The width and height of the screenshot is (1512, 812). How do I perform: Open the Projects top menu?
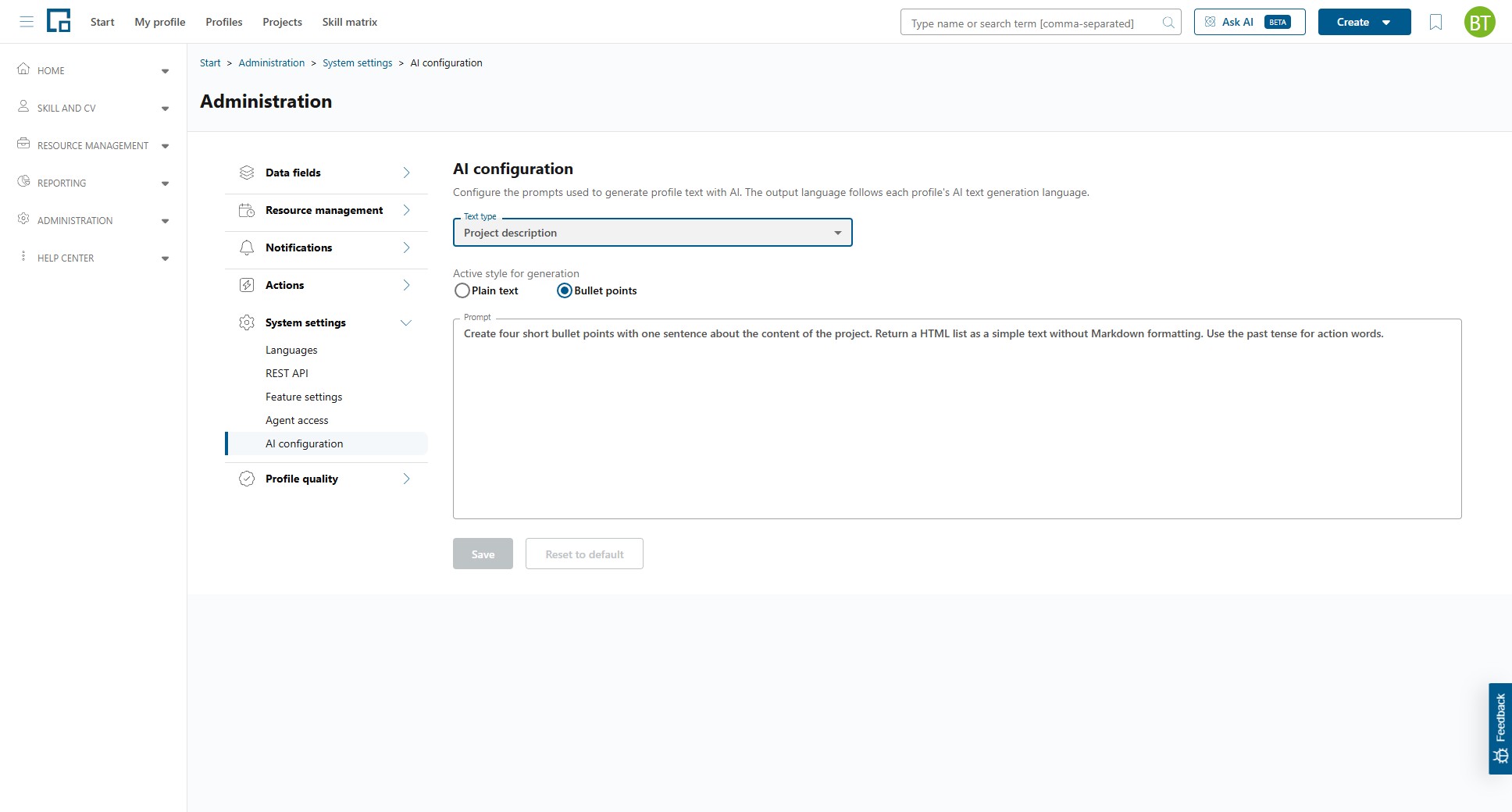coord(282,22)
